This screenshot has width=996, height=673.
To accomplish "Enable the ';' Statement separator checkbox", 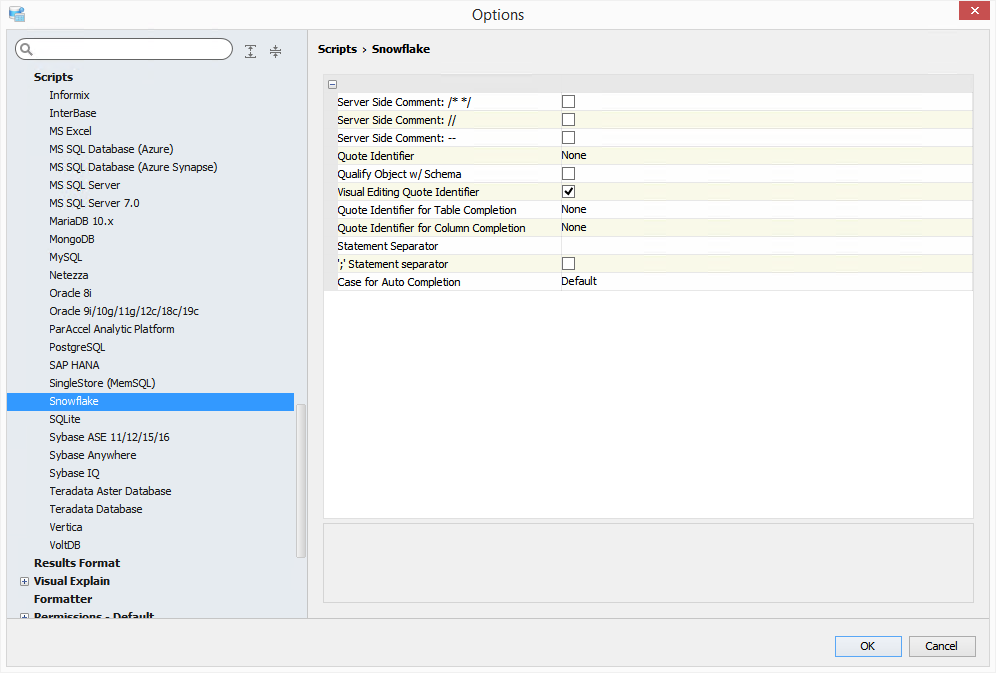I will tap(568, 264).
